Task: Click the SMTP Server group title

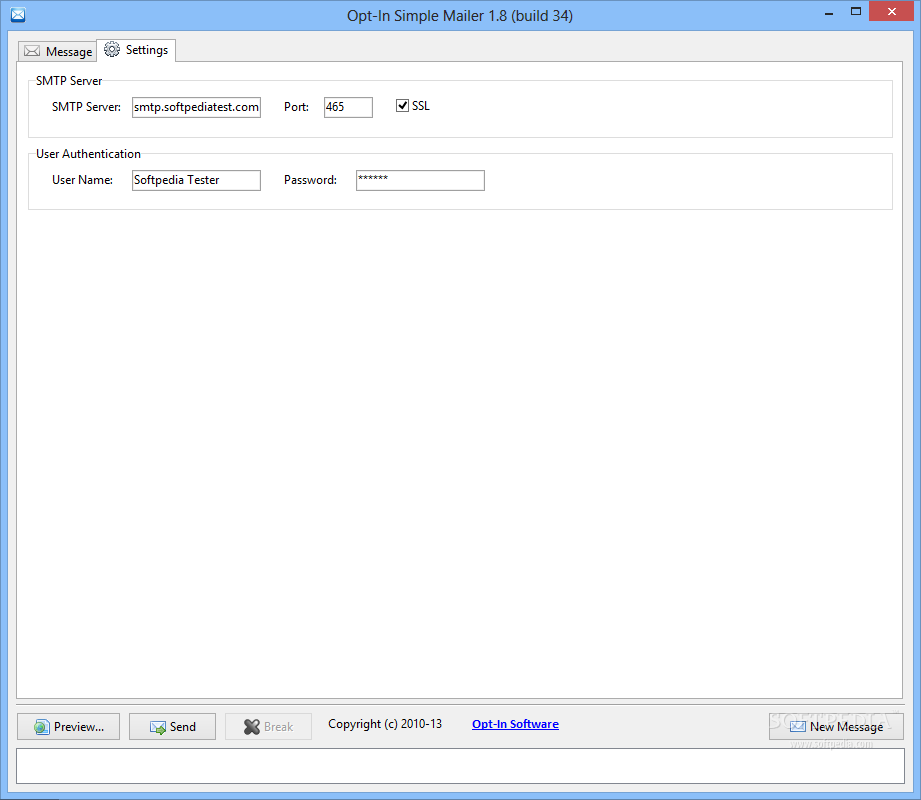Action: 69,81
